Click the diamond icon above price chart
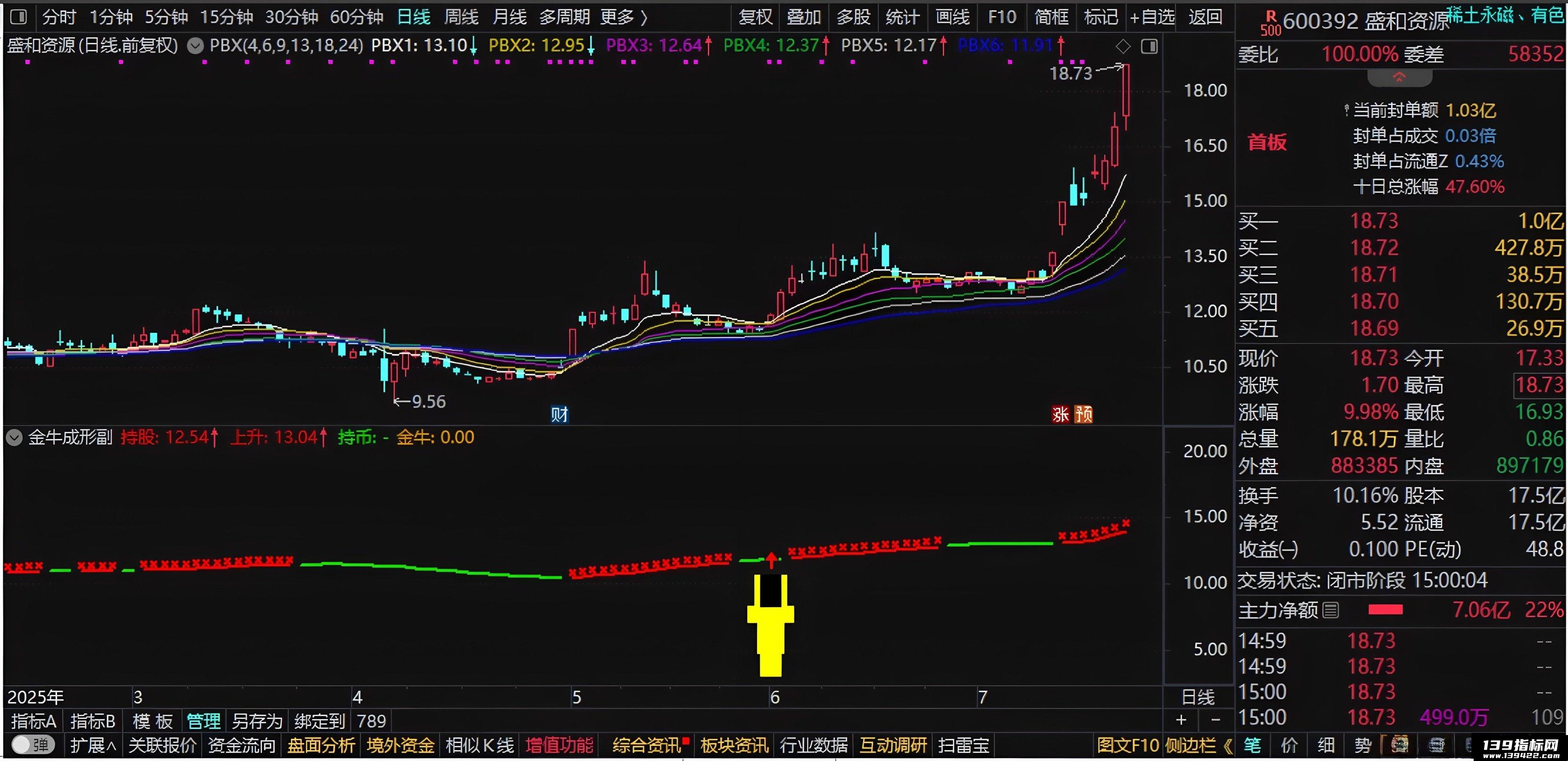The height and width of the screenshot is (761, 1568). 1123,46
